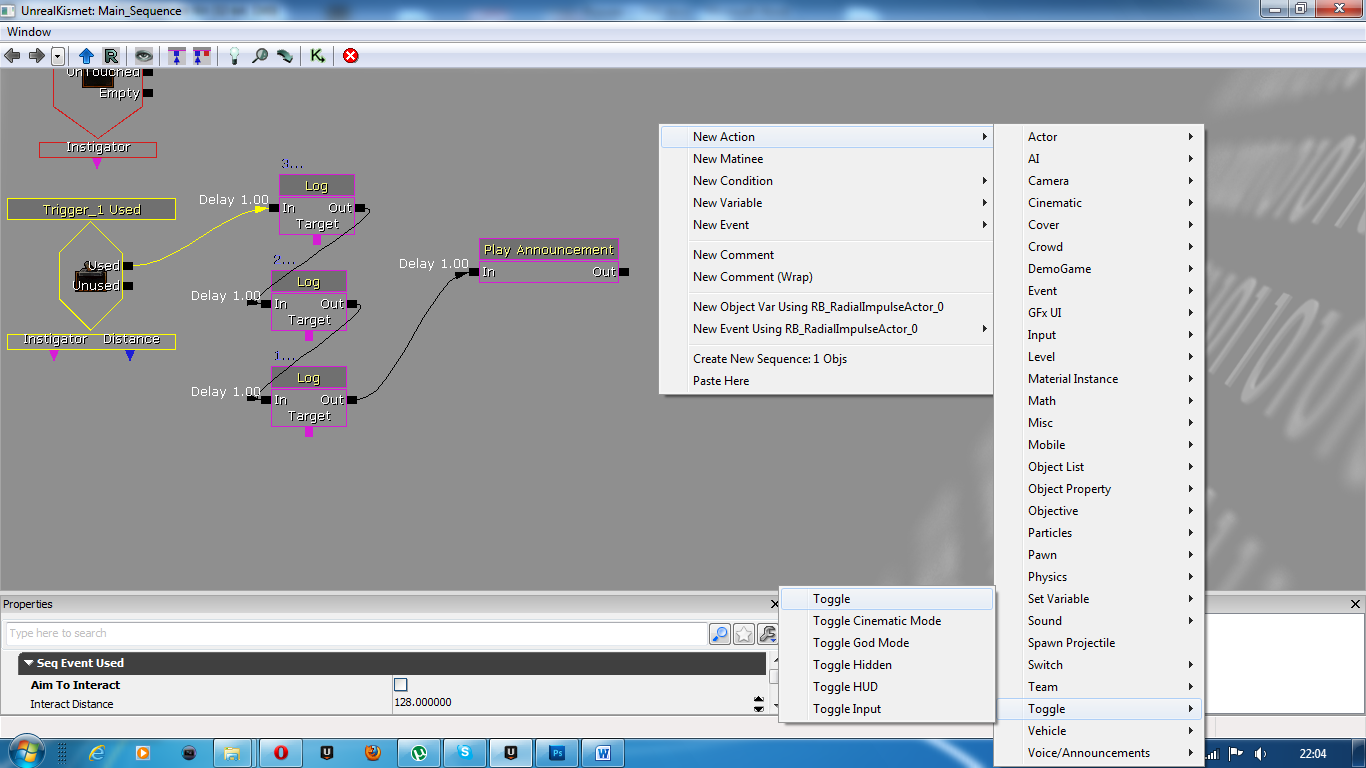Click the red circle X toolbar icon

click(350, 56)
